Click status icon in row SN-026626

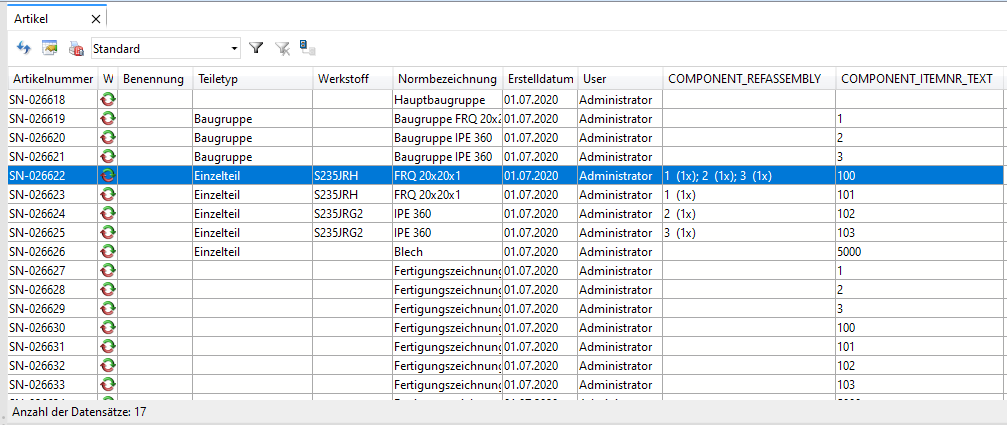[x=108, y=251]
